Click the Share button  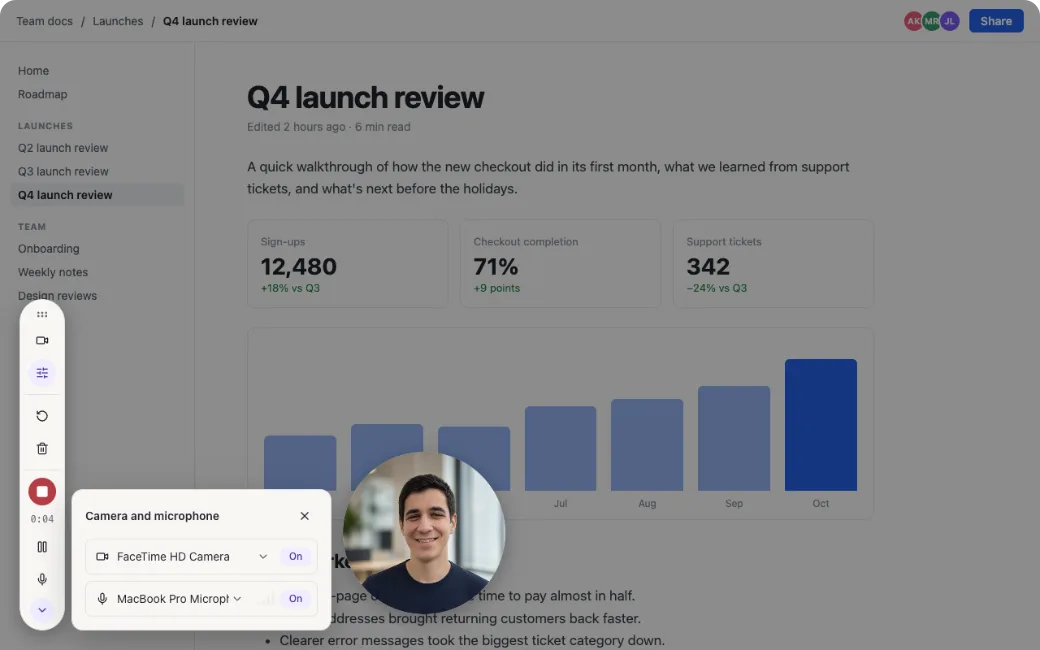(996, 21)
